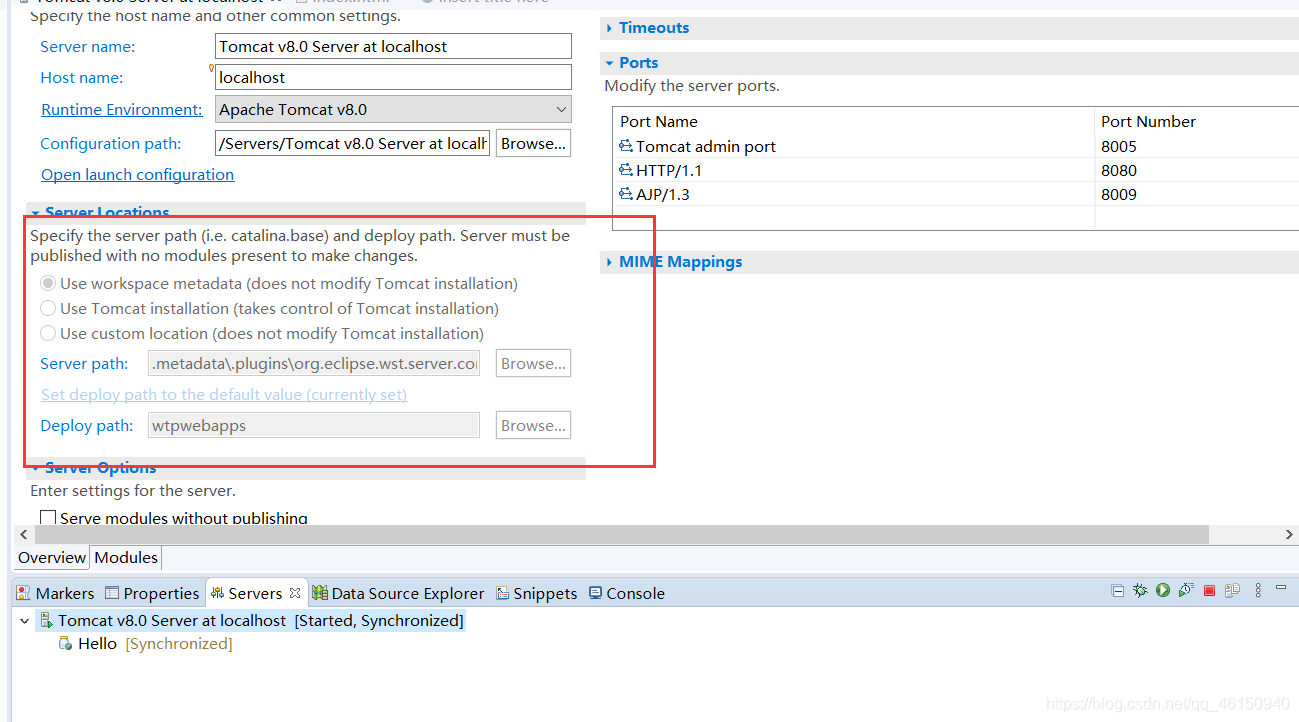Collapse all servers in Servers view
The width and height of the screenshot is (1299, 722).
tap(1118, 591)
